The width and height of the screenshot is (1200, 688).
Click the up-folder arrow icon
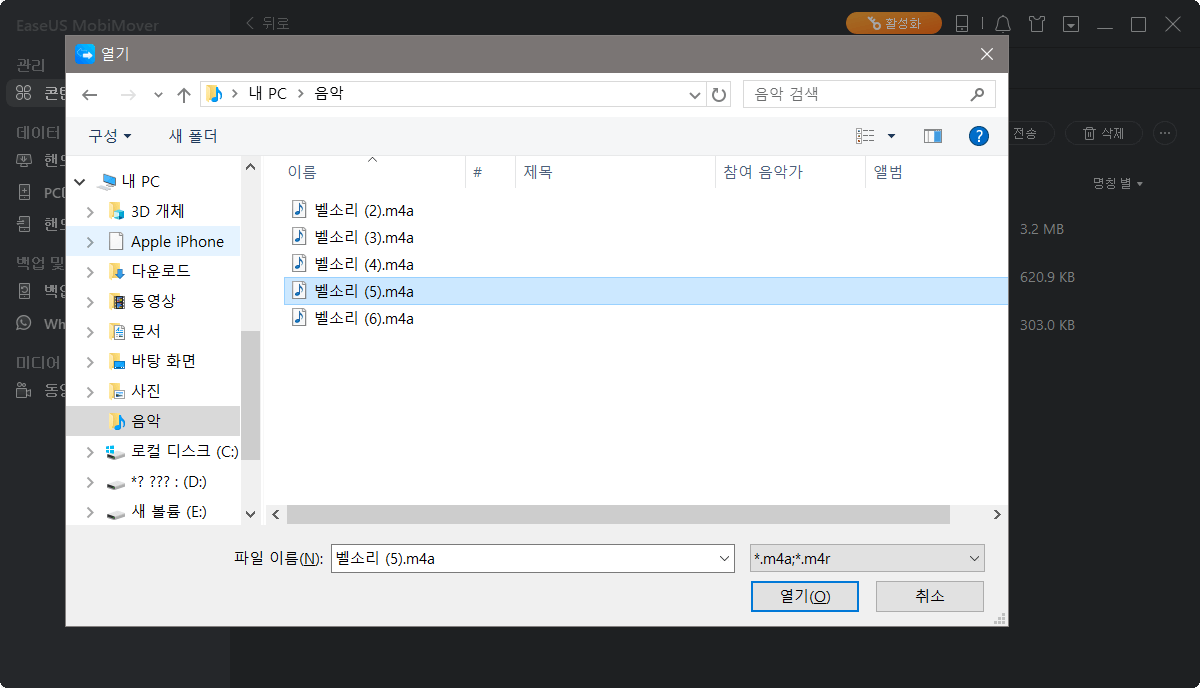183,94
